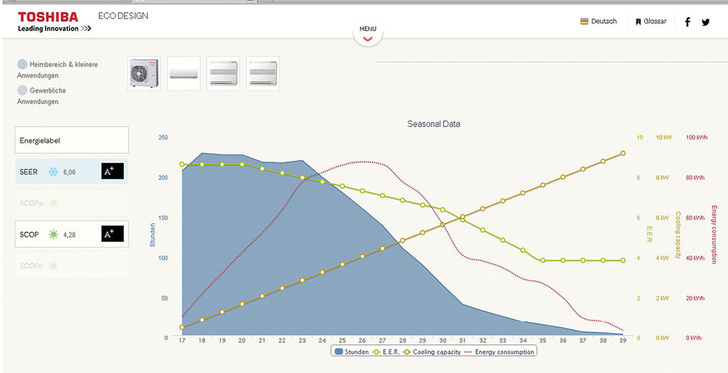
Task: Click the blue snowflake icon in SEER row
Action: [x=53, y=172]
